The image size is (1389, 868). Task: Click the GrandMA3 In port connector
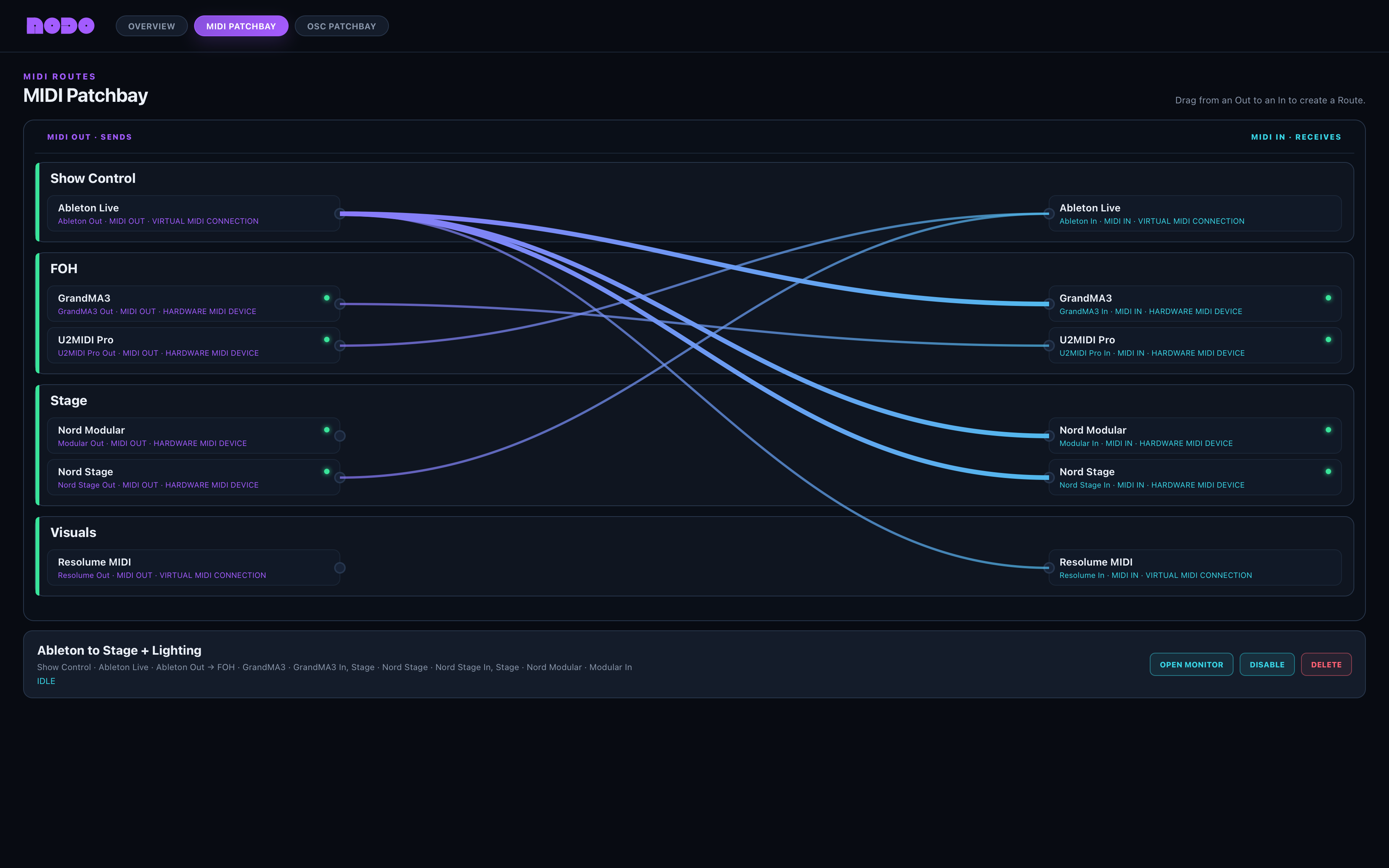tap(1049, 304)
